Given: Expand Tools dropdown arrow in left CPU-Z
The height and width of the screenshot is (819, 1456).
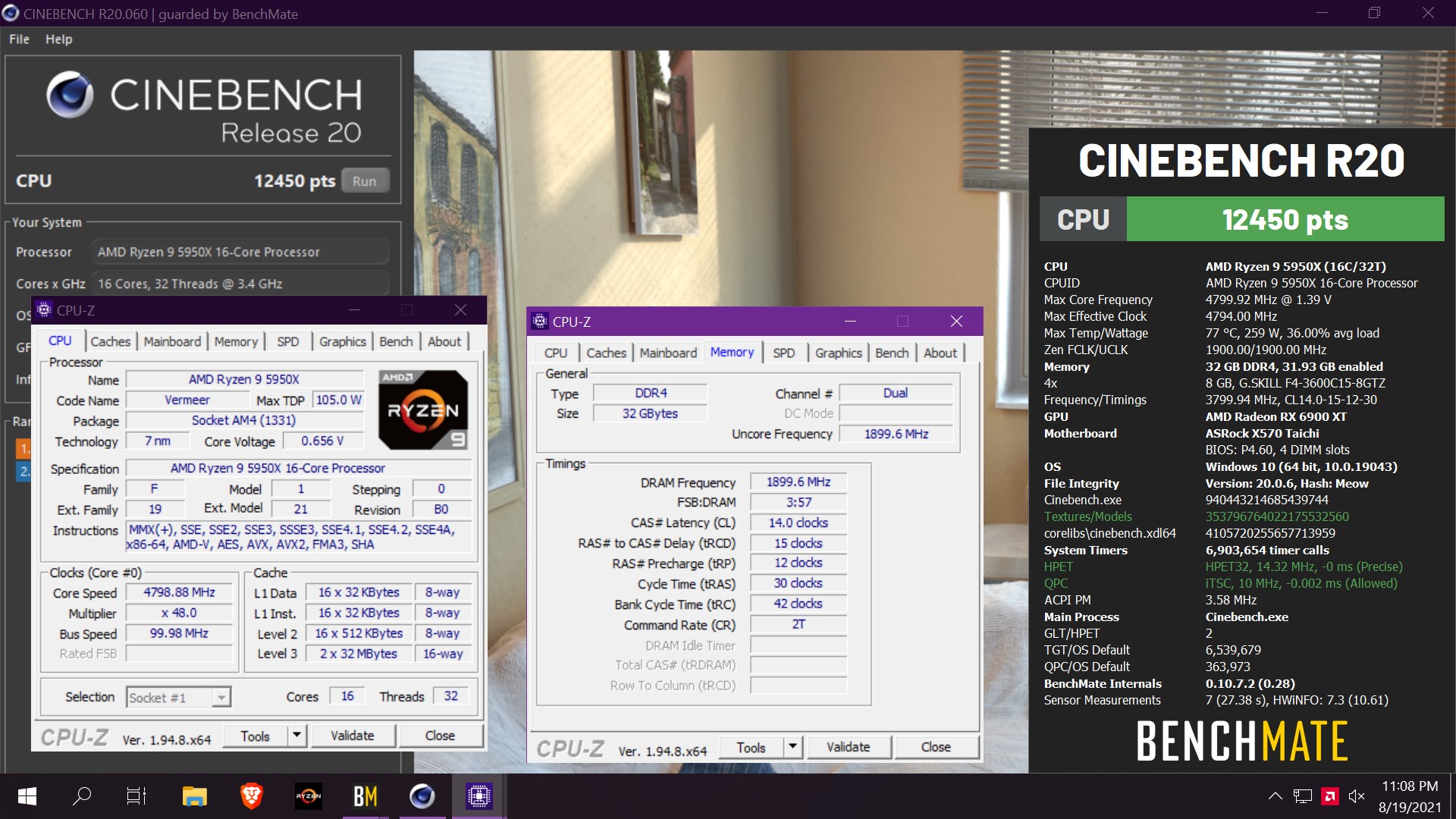Looking at the screenshot, I should [x=297, y=736].
